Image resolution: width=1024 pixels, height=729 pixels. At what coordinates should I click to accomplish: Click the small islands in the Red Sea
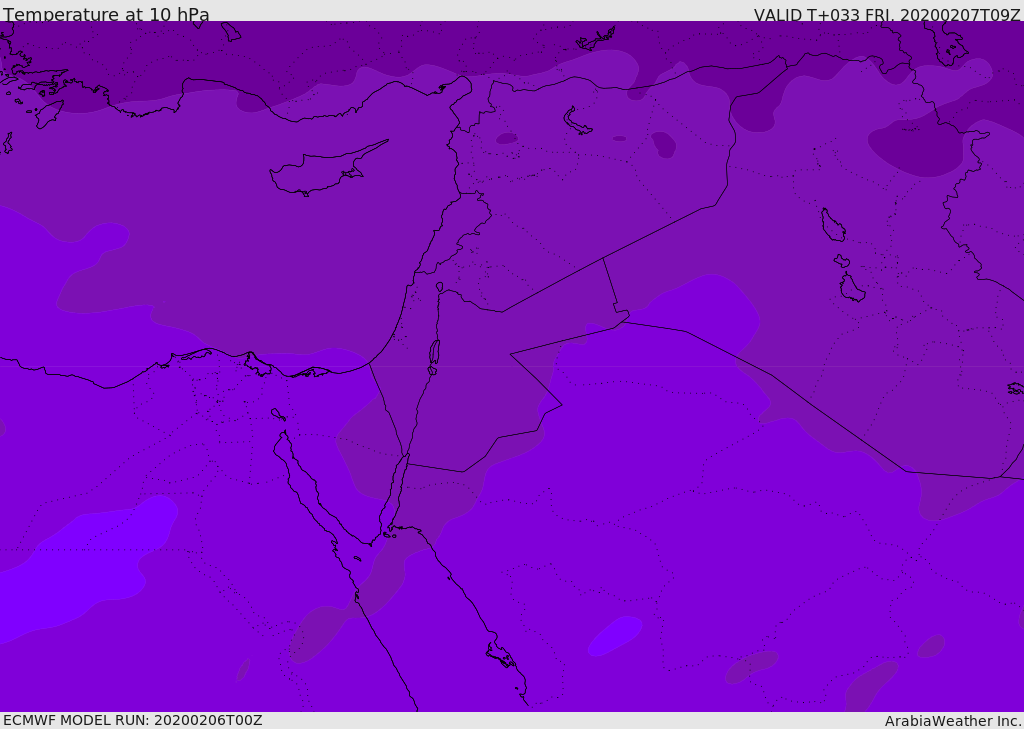coord(500,656)
